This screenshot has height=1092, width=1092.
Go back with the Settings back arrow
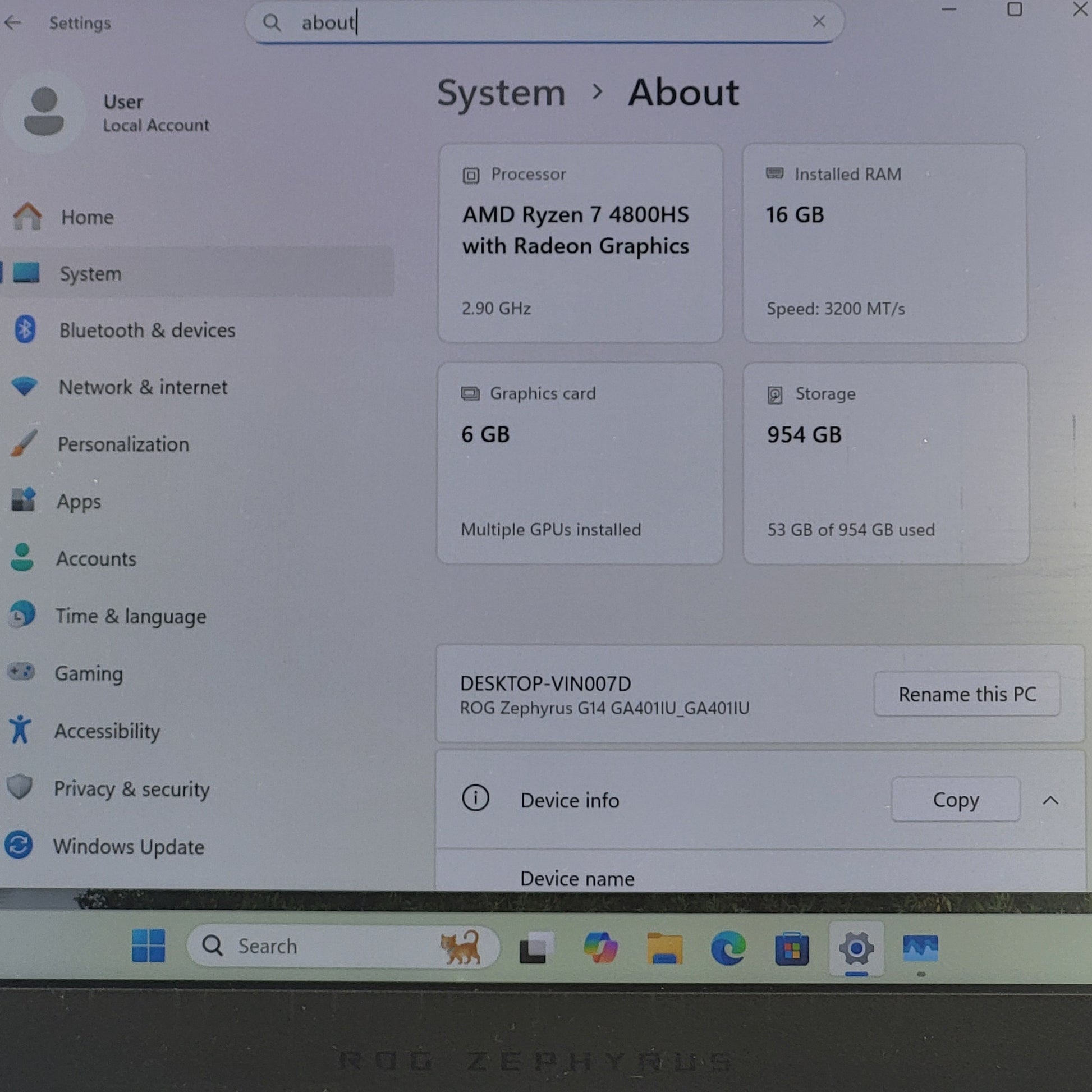coord(12,22)
